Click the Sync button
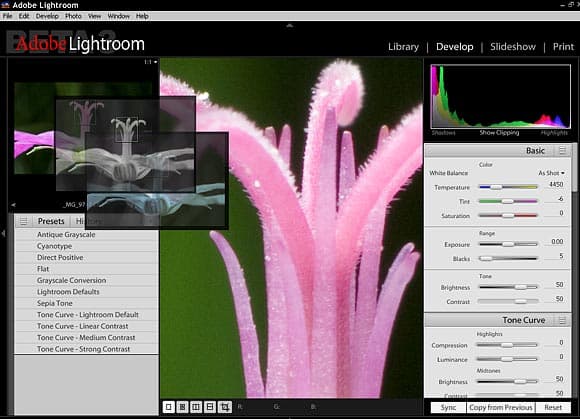The image size is (580, 419). [448, 408]
